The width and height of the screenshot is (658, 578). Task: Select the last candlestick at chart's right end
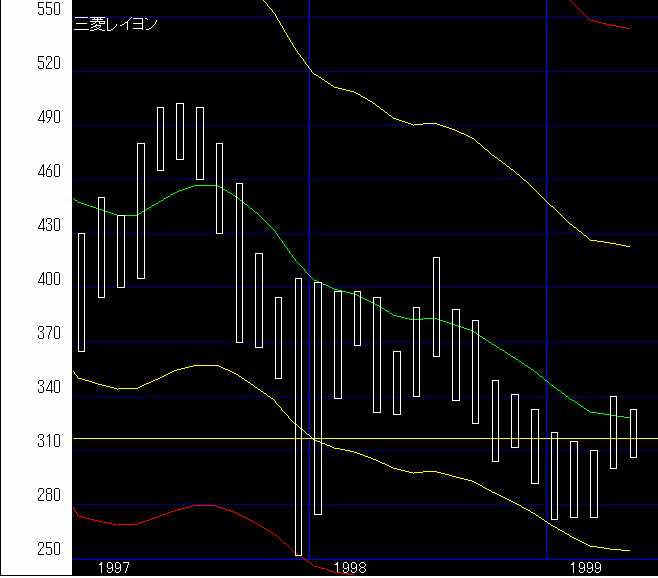pyautogui.click(x=633, y=432)
